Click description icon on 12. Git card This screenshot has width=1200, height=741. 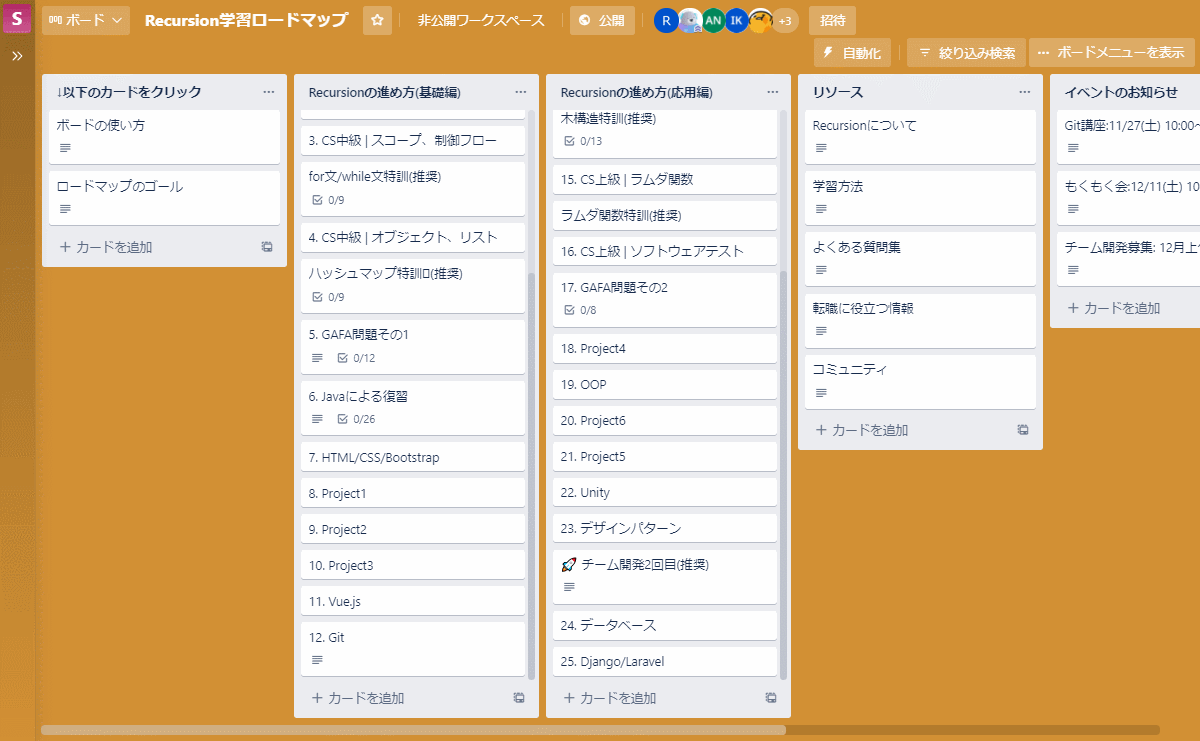point(317,660)
